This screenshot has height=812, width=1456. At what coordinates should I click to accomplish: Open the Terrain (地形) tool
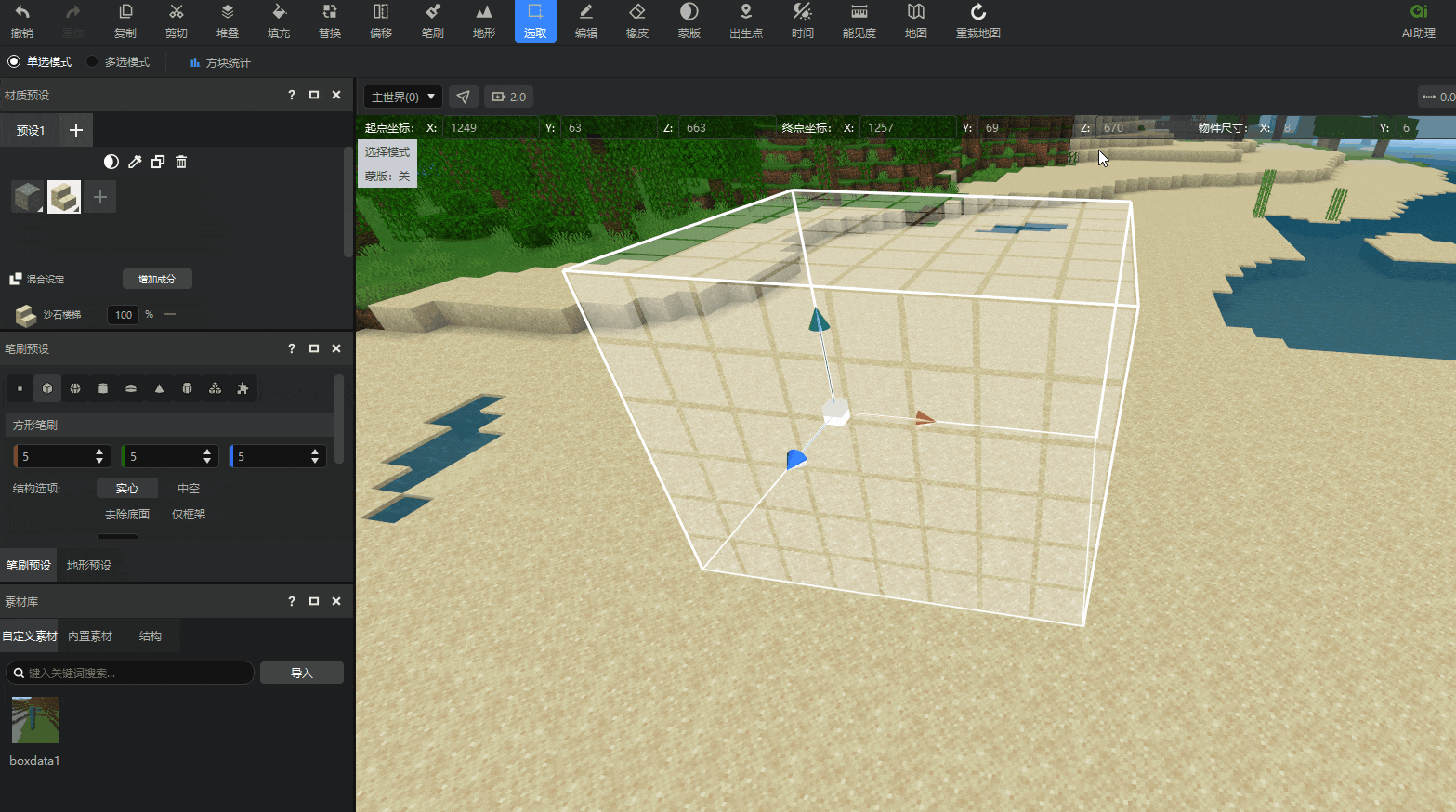[484, 21]
